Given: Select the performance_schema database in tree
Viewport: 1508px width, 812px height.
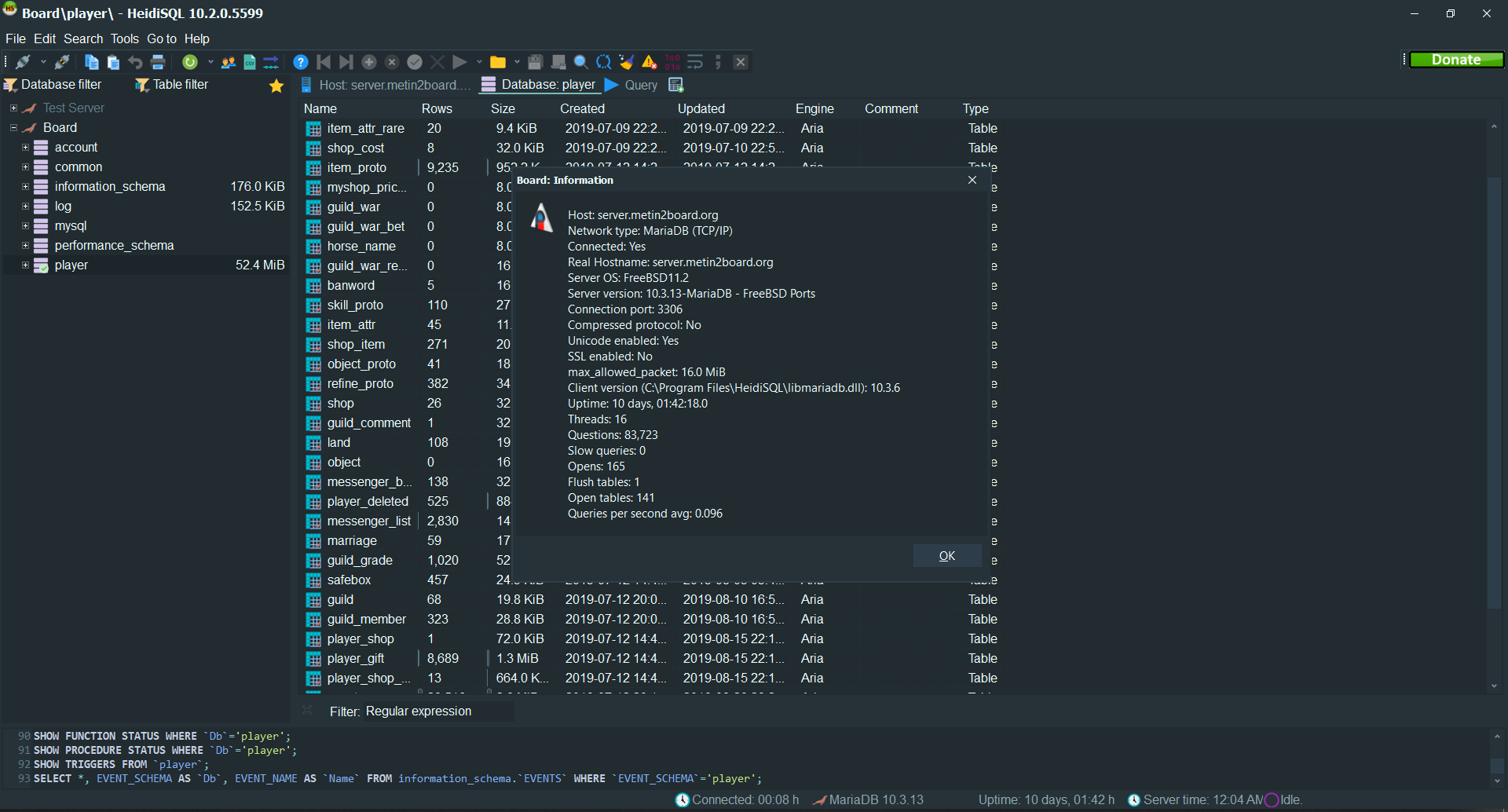Looking at the screenshot, I should tap(114, 246).
